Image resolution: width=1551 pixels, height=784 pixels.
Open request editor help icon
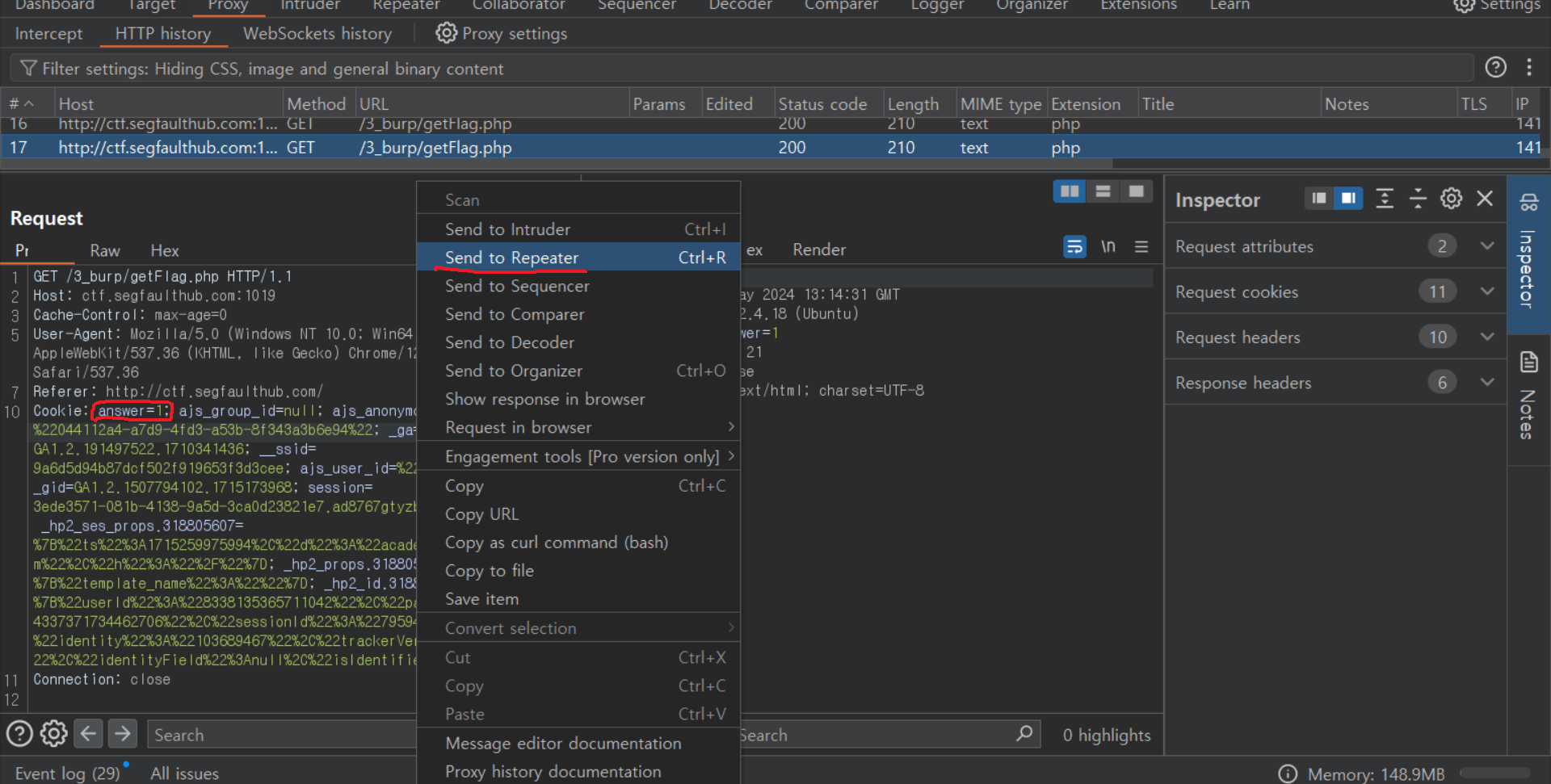(x=19, y=733)
